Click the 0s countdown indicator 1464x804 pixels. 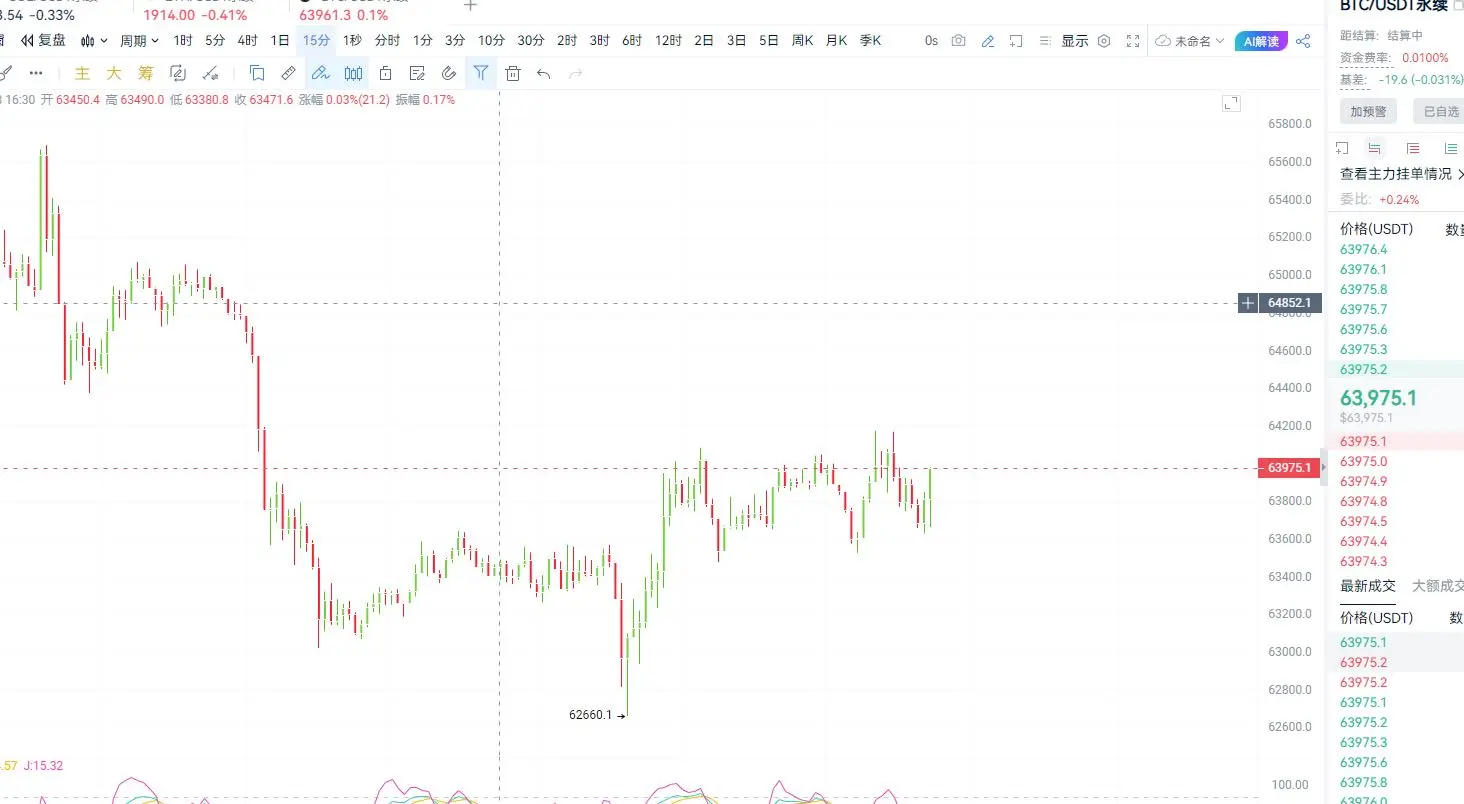(931, 41)
